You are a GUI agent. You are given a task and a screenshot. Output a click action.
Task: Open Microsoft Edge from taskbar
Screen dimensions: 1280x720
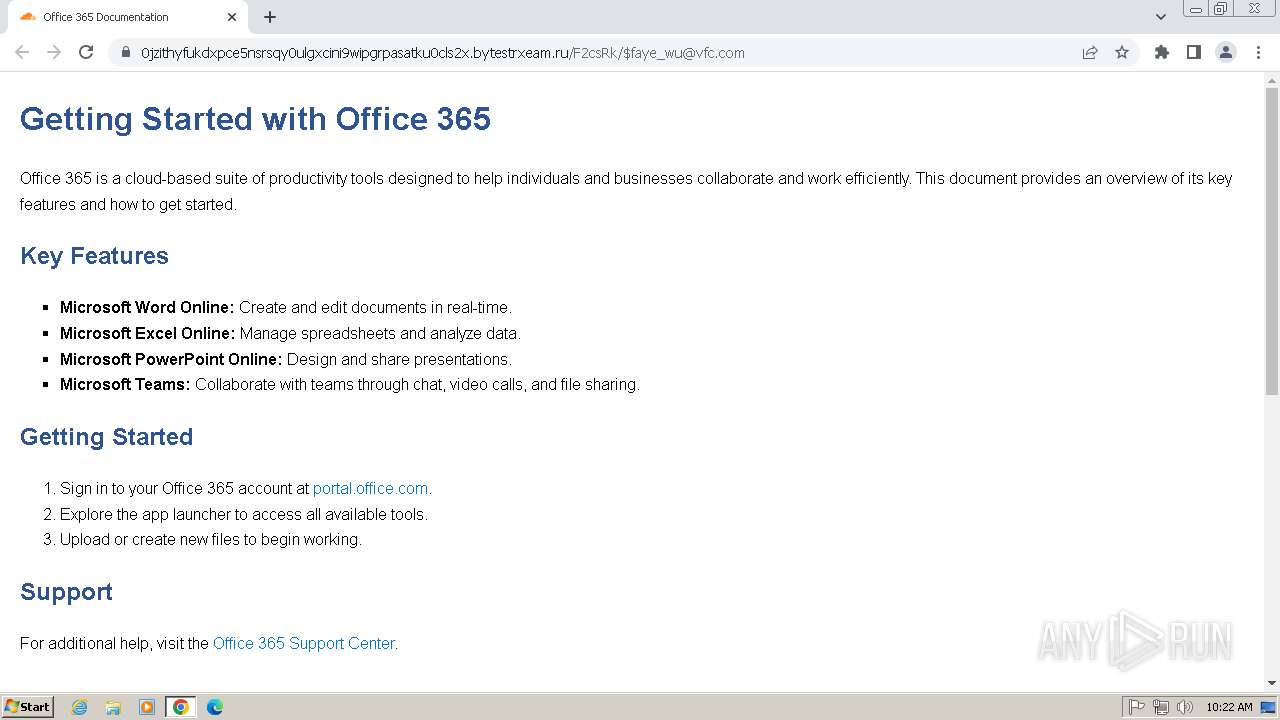pos(215,707)
